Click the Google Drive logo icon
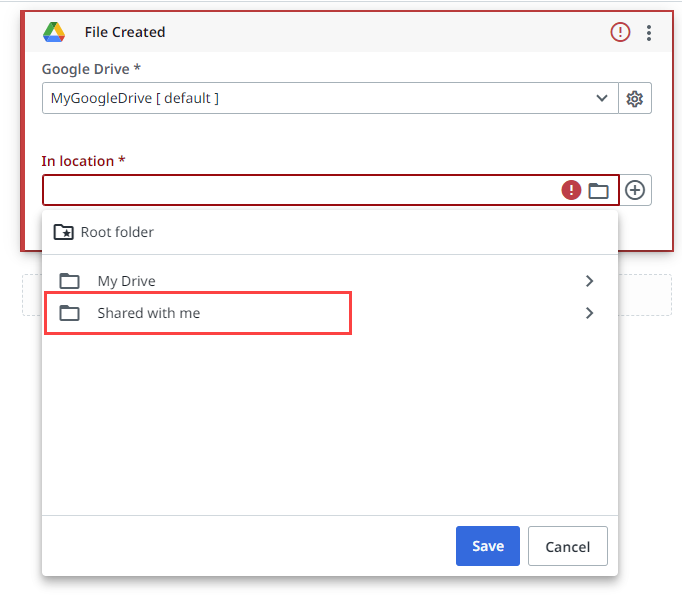This screenshot has height=612, width=682. [54, 32]
